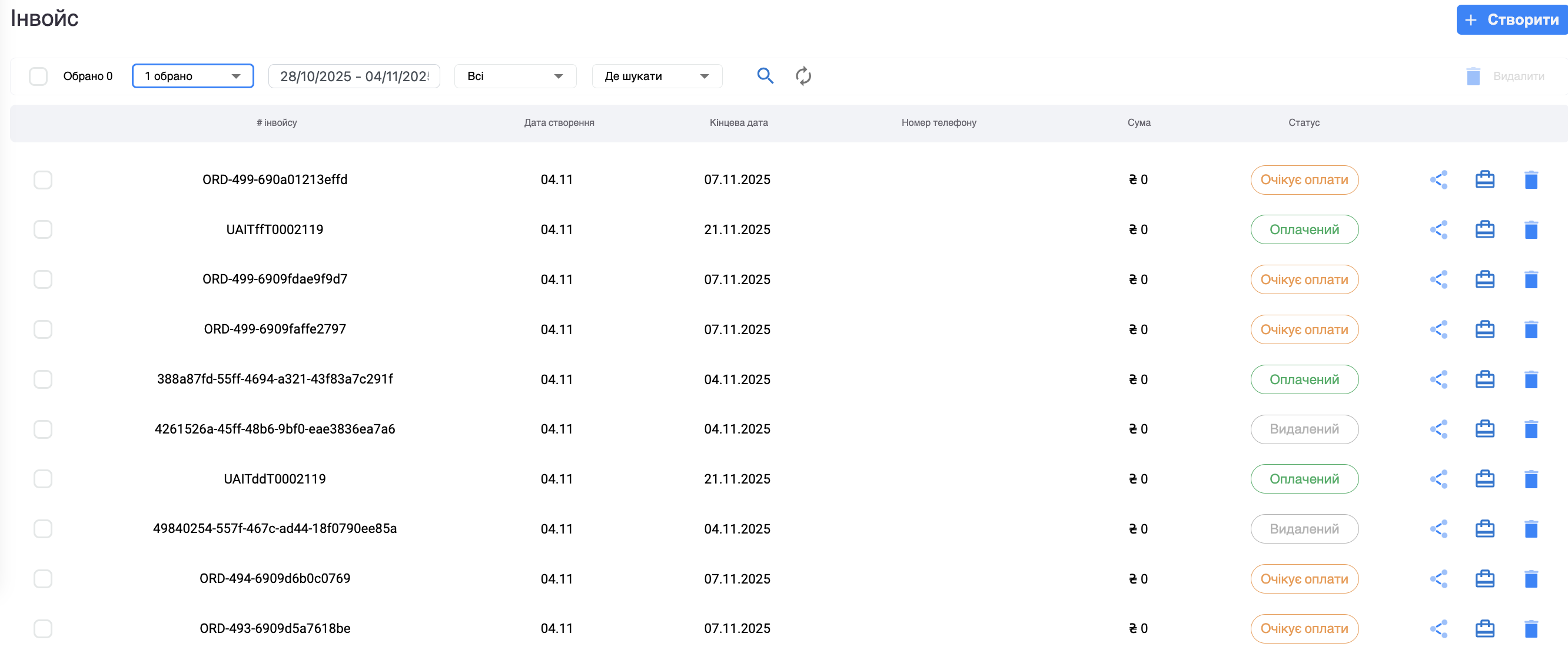Open briefcase icon for UAITffT0002119
The image size is (1568, 660).
click(1484, 230)
